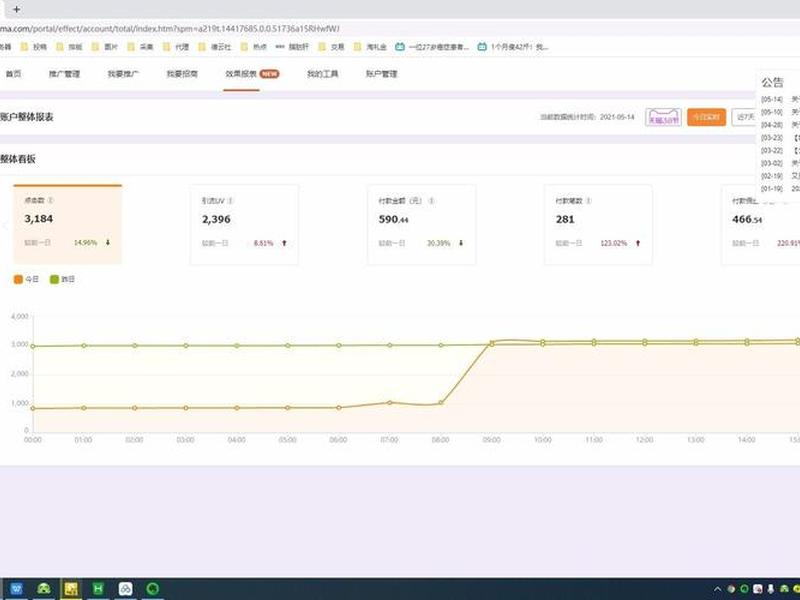Select the last 7 days filter button
This screenshot has width=800, height=600.
(745, 117)
